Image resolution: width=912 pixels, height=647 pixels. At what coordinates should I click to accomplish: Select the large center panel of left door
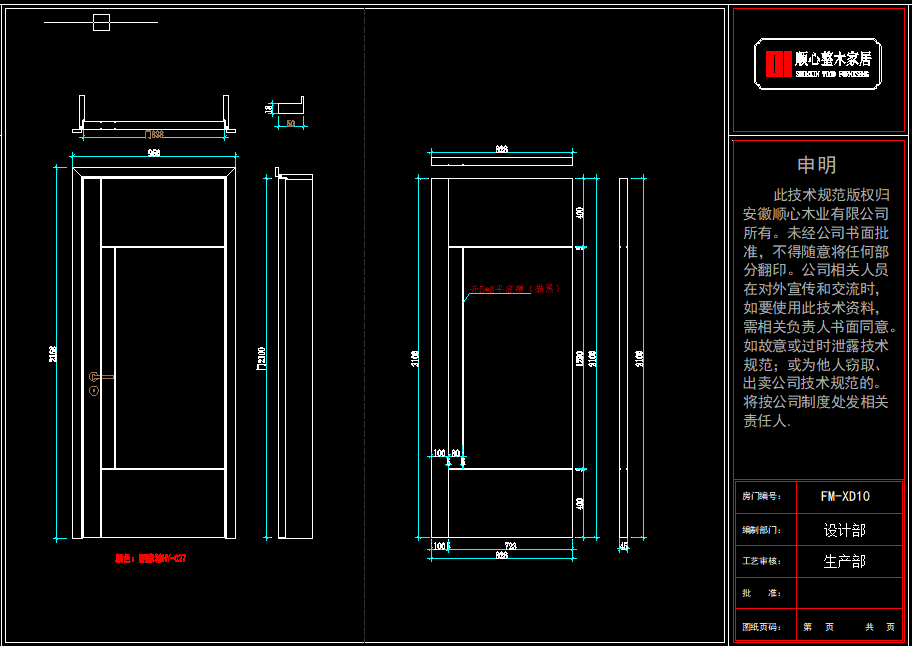tap(170, 358)
